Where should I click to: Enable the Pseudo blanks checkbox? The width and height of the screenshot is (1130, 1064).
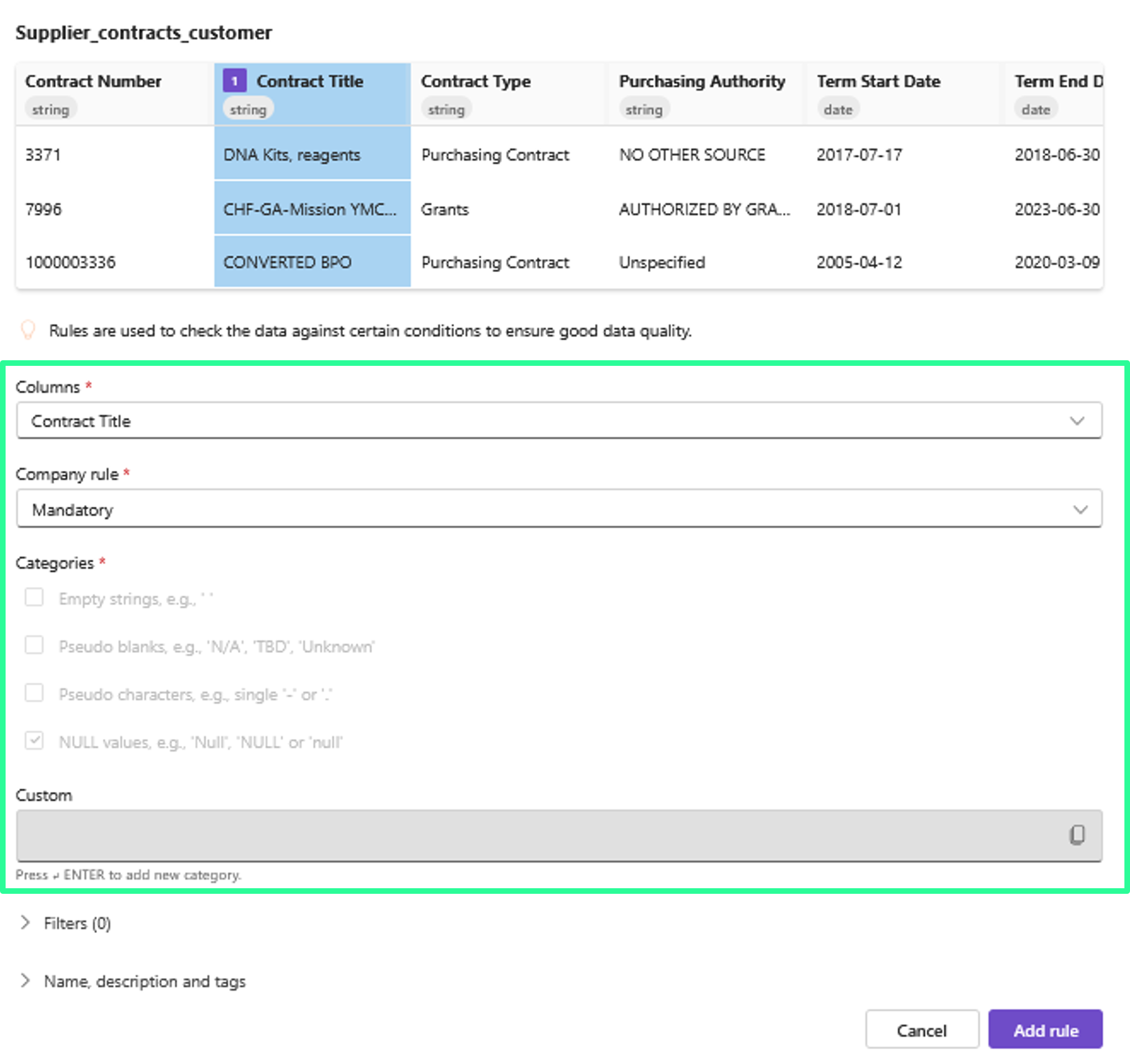[x=34, y=645]
